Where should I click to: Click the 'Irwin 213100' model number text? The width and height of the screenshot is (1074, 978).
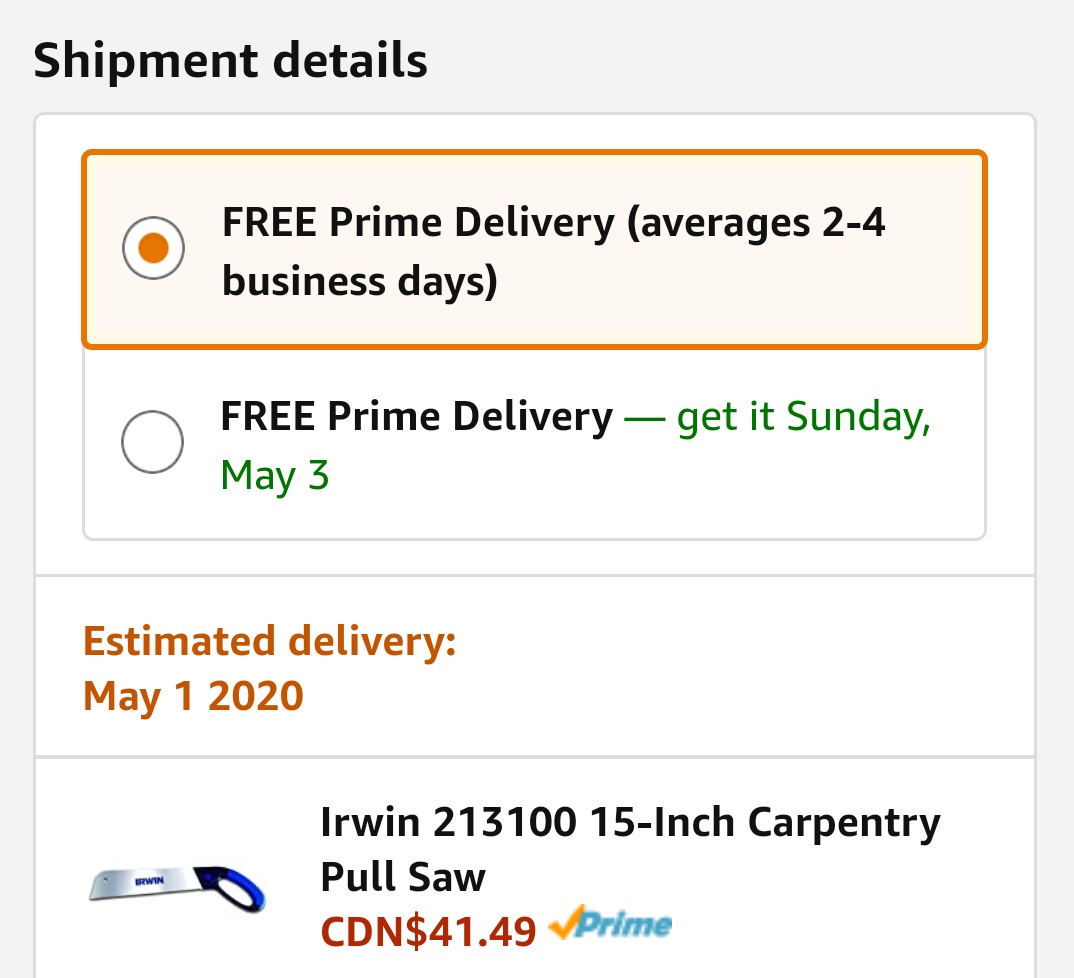(448, 822)
